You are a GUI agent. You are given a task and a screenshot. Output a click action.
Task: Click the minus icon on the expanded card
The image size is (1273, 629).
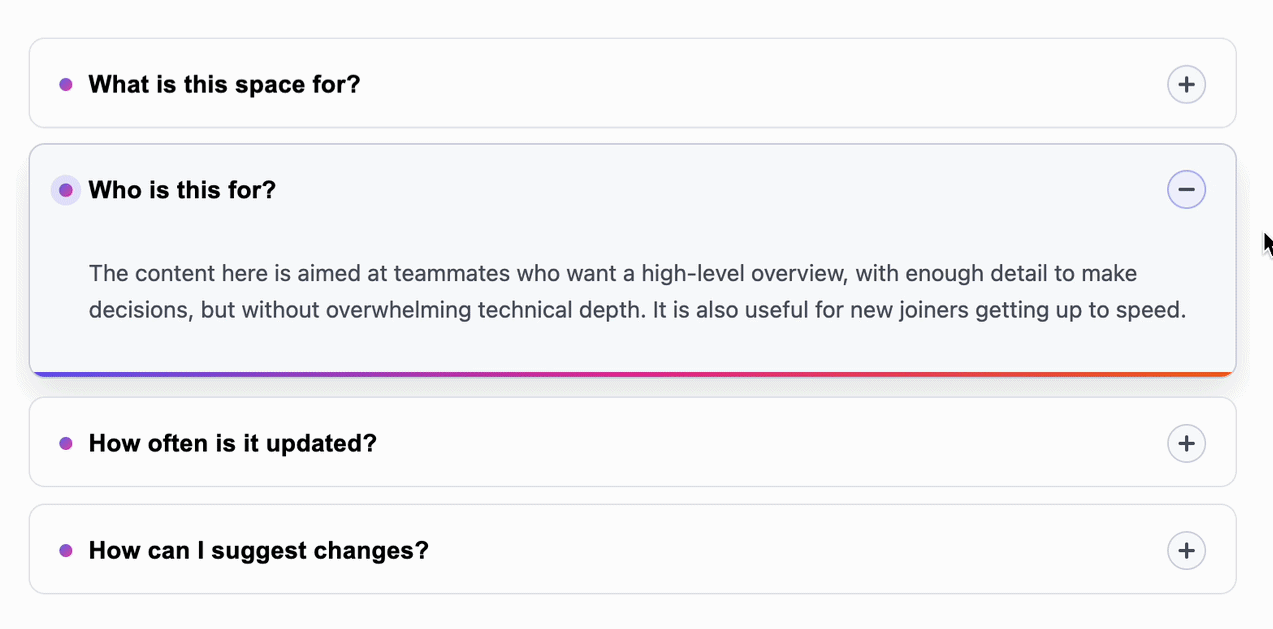click(1186, 189)
